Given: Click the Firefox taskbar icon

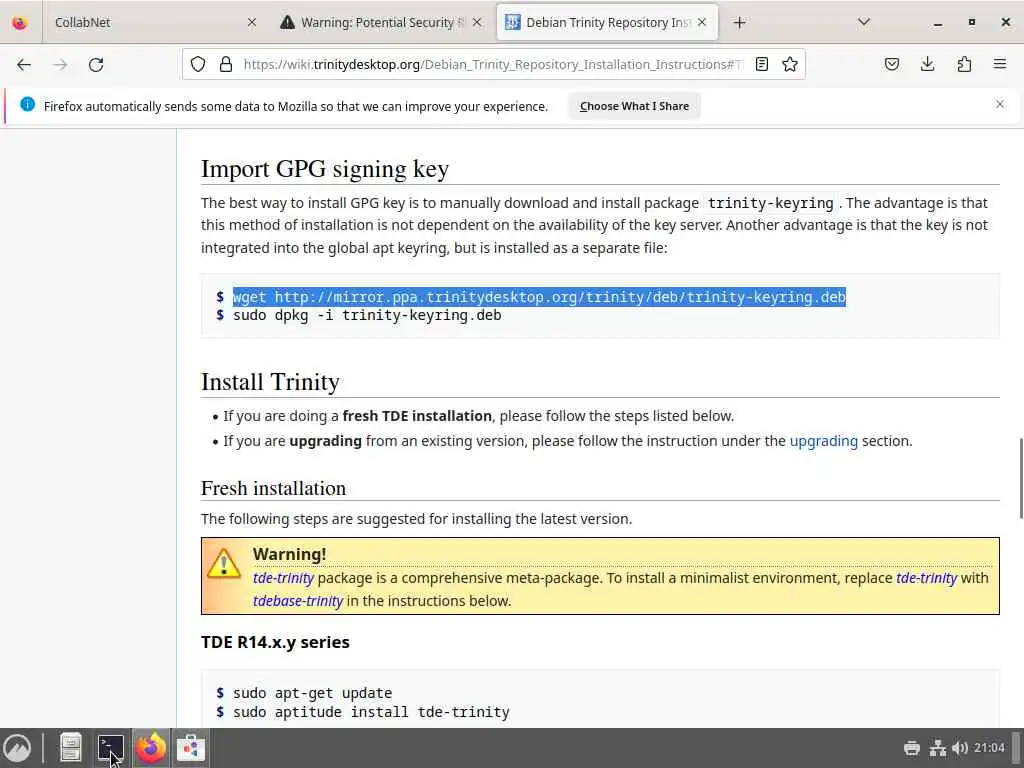Looking at the screenshot, I should 151,748.
